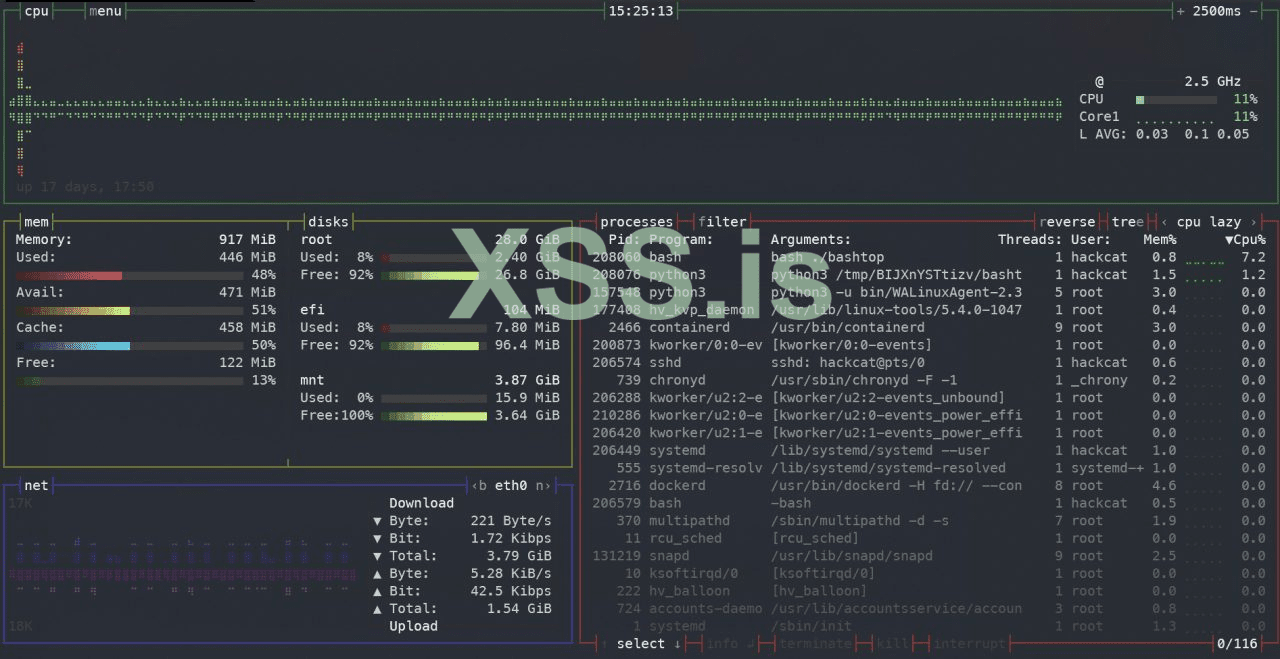Switch to next sort column right of cpu lazy
Screen dimensions: 1280x659
tap(1254, 222)
